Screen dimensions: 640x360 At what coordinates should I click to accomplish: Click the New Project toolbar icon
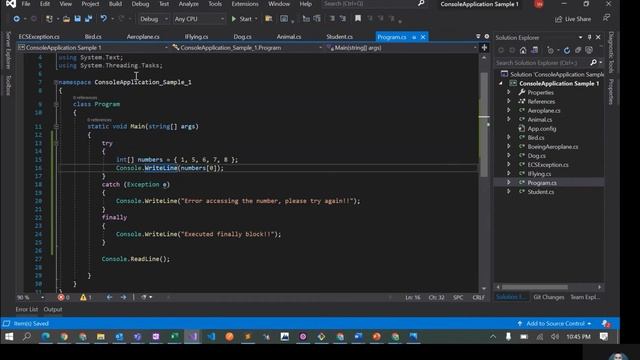pos(49,19)
